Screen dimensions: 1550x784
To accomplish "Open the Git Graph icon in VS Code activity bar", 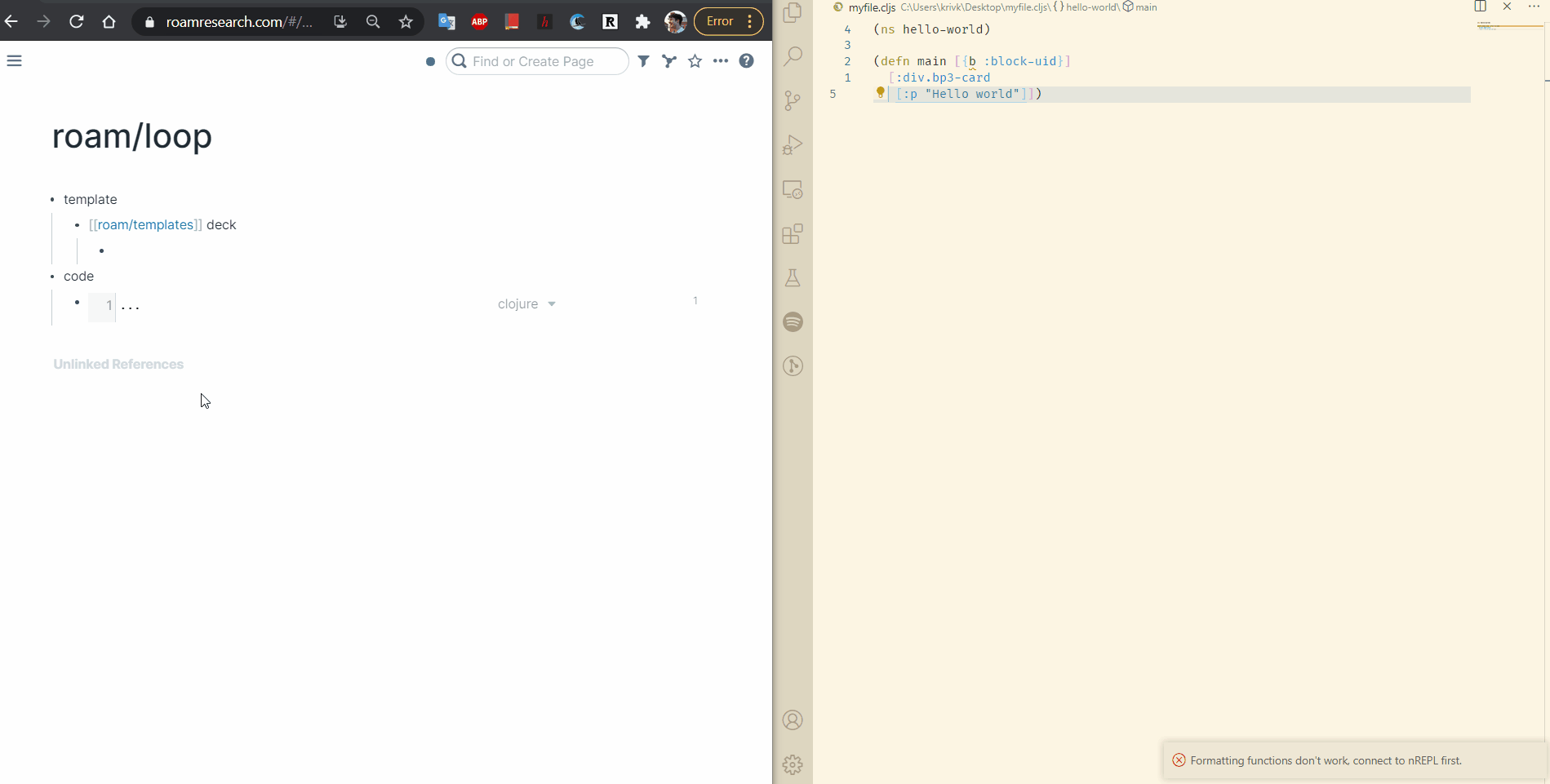I will coord(793,365).
